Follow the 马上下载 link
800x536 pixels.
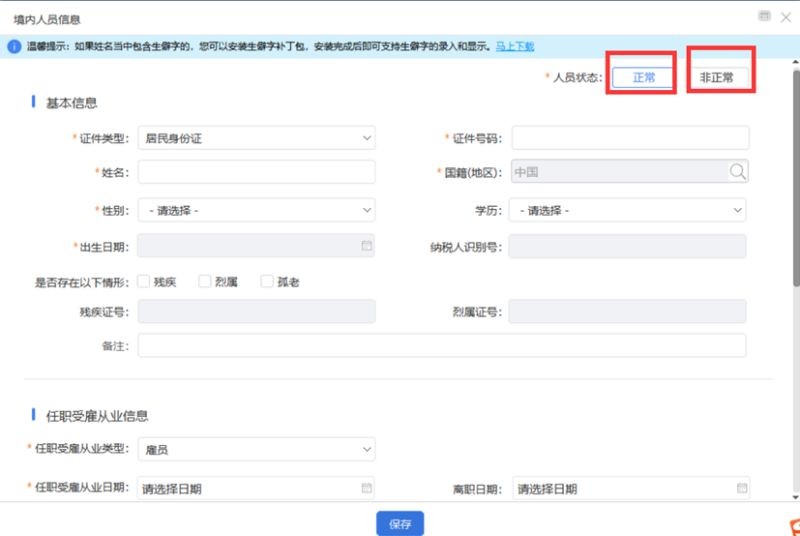click(515, 46)
